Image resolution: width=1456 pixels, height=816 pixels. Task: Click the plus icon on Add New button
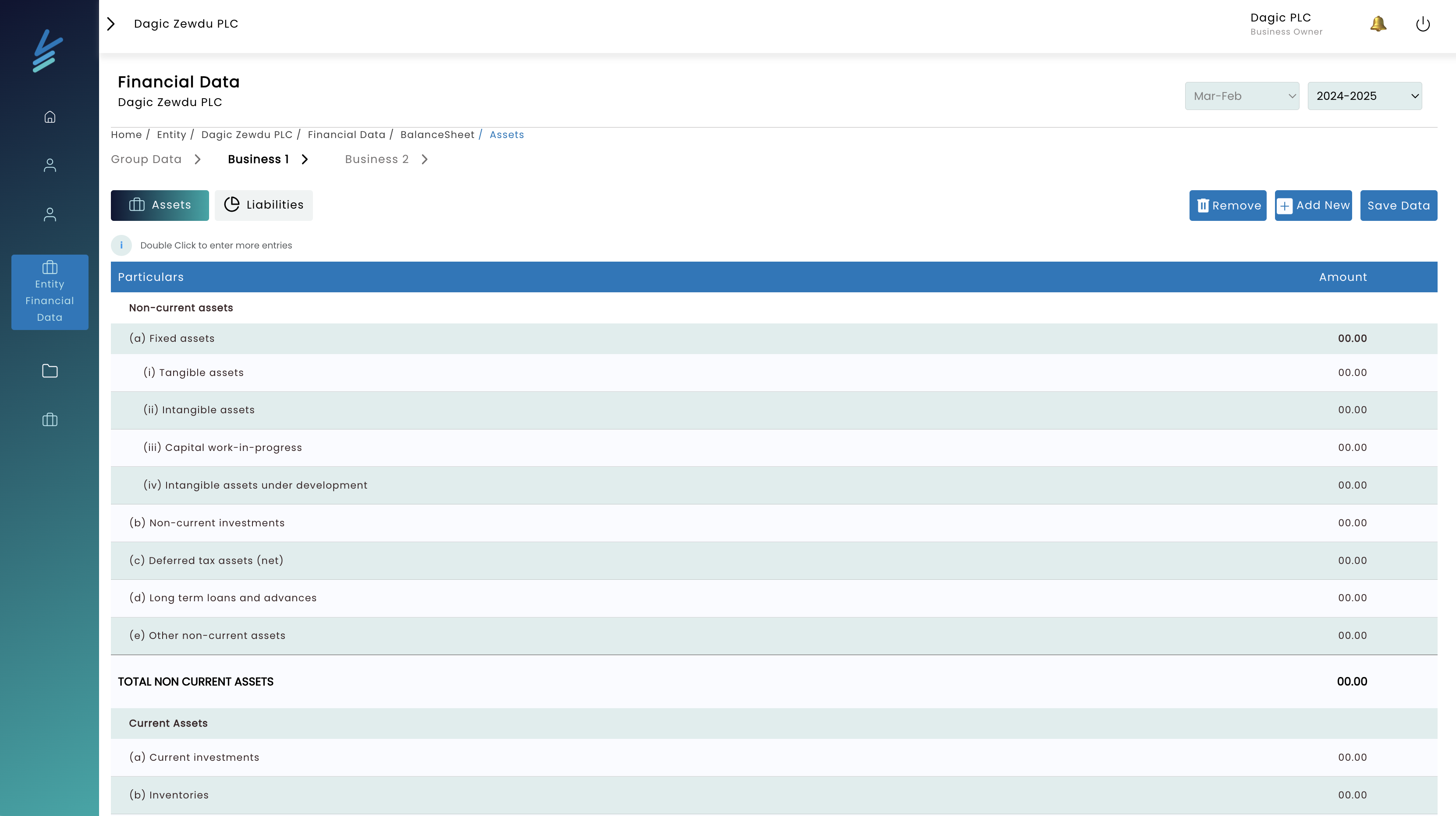[x=1284, y=206]
